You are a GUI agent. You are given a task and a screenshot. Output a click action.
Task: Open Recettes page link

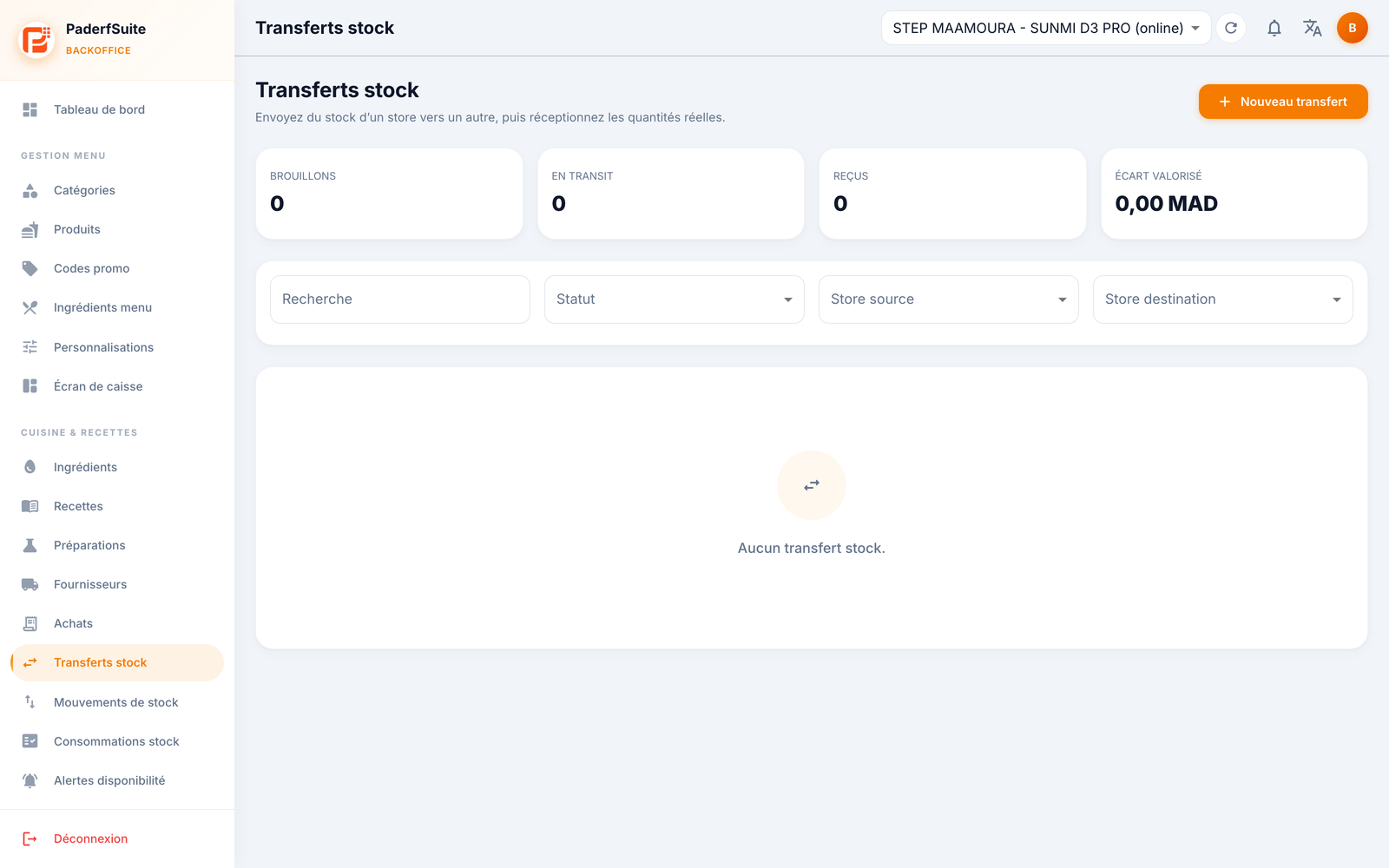pos(117,506)
